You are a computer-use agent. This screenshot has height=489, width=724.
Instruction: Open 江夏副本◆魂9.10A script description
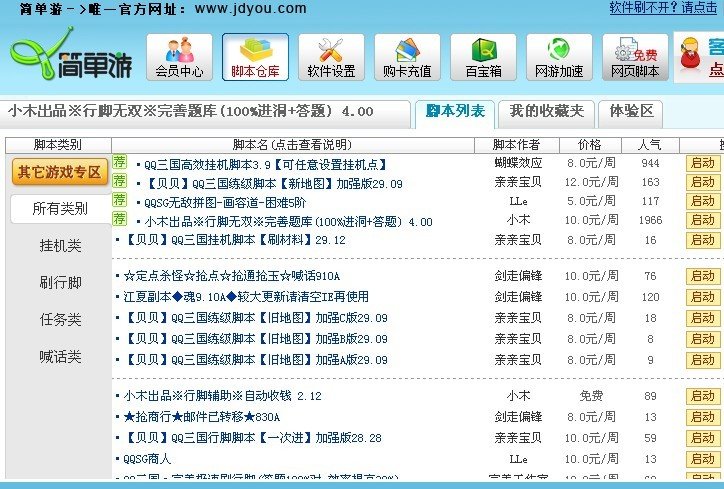(x=246, y=296)
